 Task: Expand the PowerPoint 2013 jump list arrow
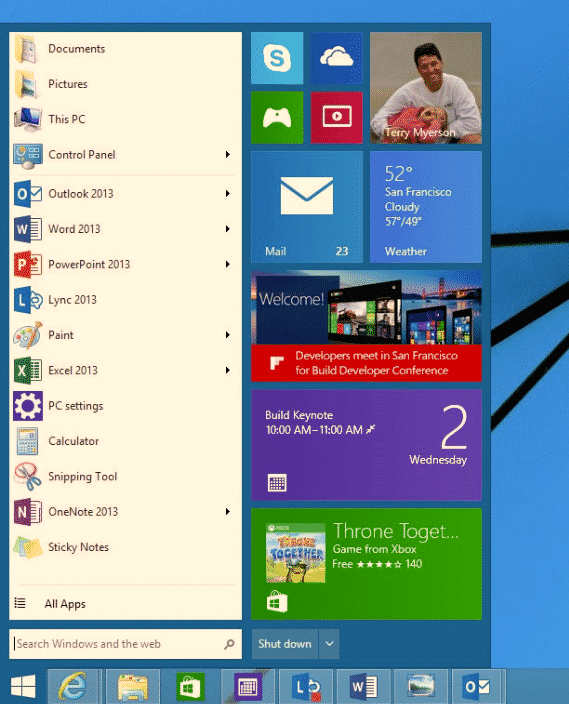[x=228, y=264]
